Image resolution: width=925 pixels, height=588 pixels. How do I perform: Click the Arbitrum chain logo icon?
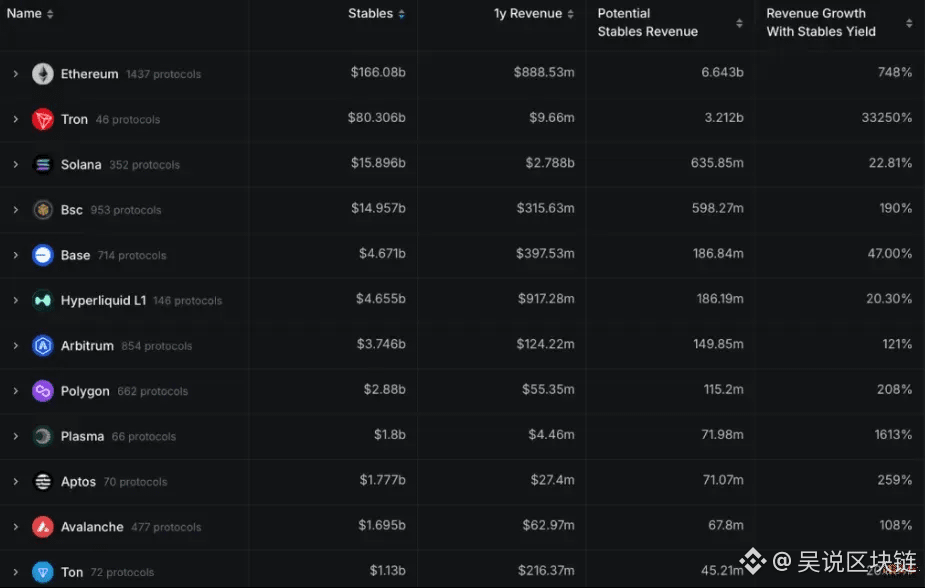click(42, 346)
